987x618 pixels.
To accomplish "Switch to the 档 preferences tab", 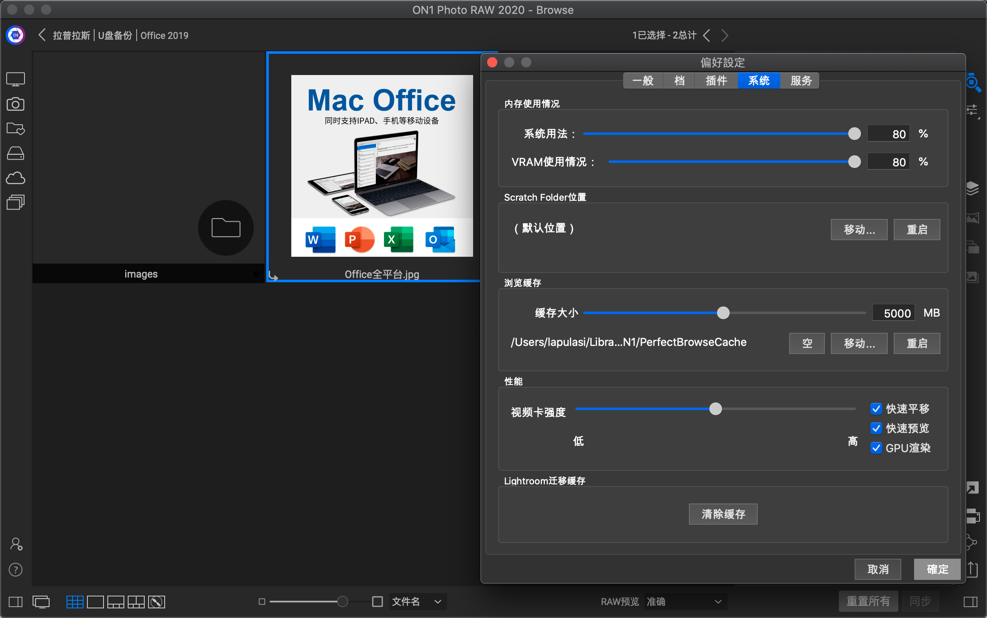I will tap(679, 81).
